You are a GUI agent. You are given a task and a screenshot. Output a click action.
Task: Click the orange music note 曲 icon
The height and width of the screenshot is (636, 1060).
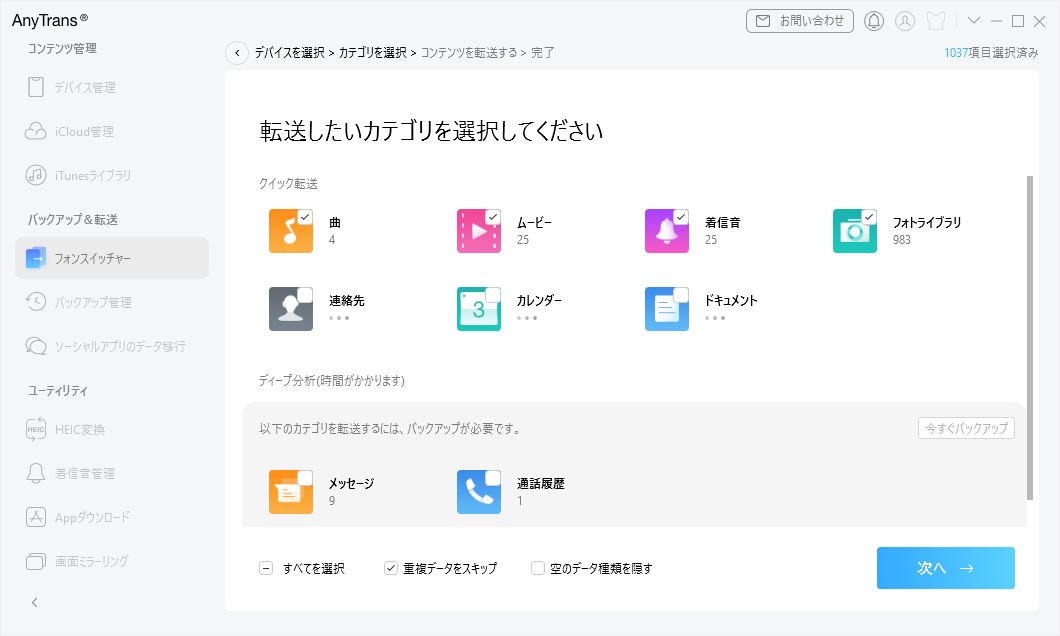point(290,231)
